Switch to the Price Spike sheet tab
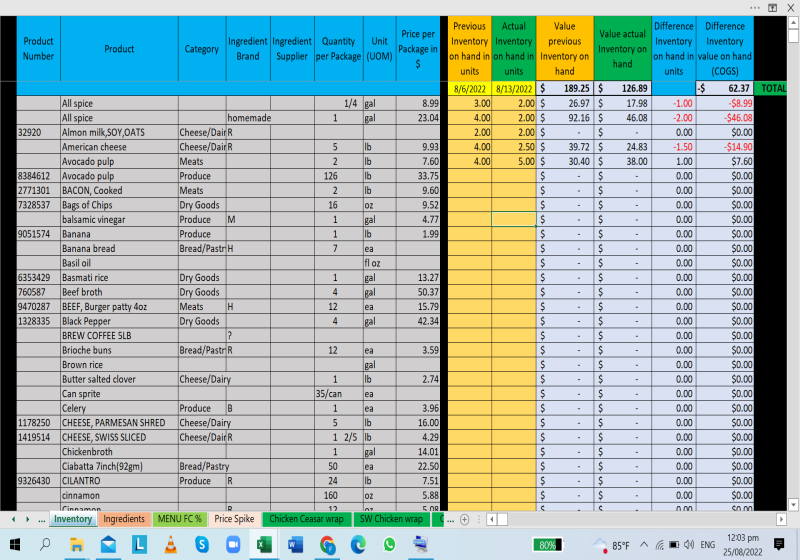This screenshot has height=560, width=800. tap(235, 519)
